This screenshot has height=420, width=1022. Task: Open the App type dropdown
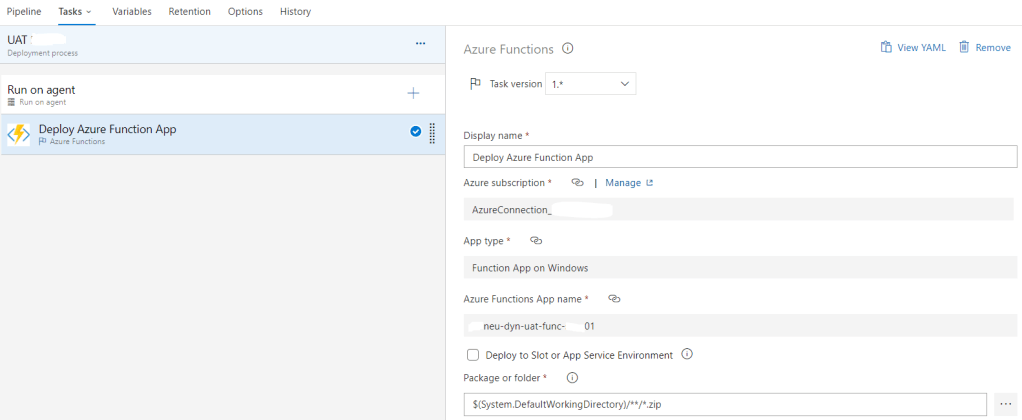[x=740, y=268]
